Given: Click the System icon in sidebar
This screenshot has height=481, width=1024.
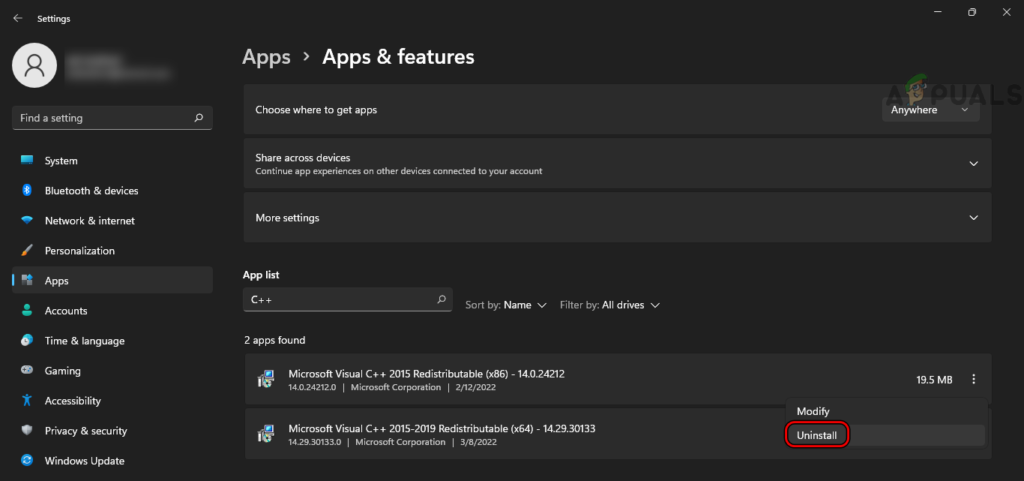Looking at the screenshot, I should [x=27, y=161].
